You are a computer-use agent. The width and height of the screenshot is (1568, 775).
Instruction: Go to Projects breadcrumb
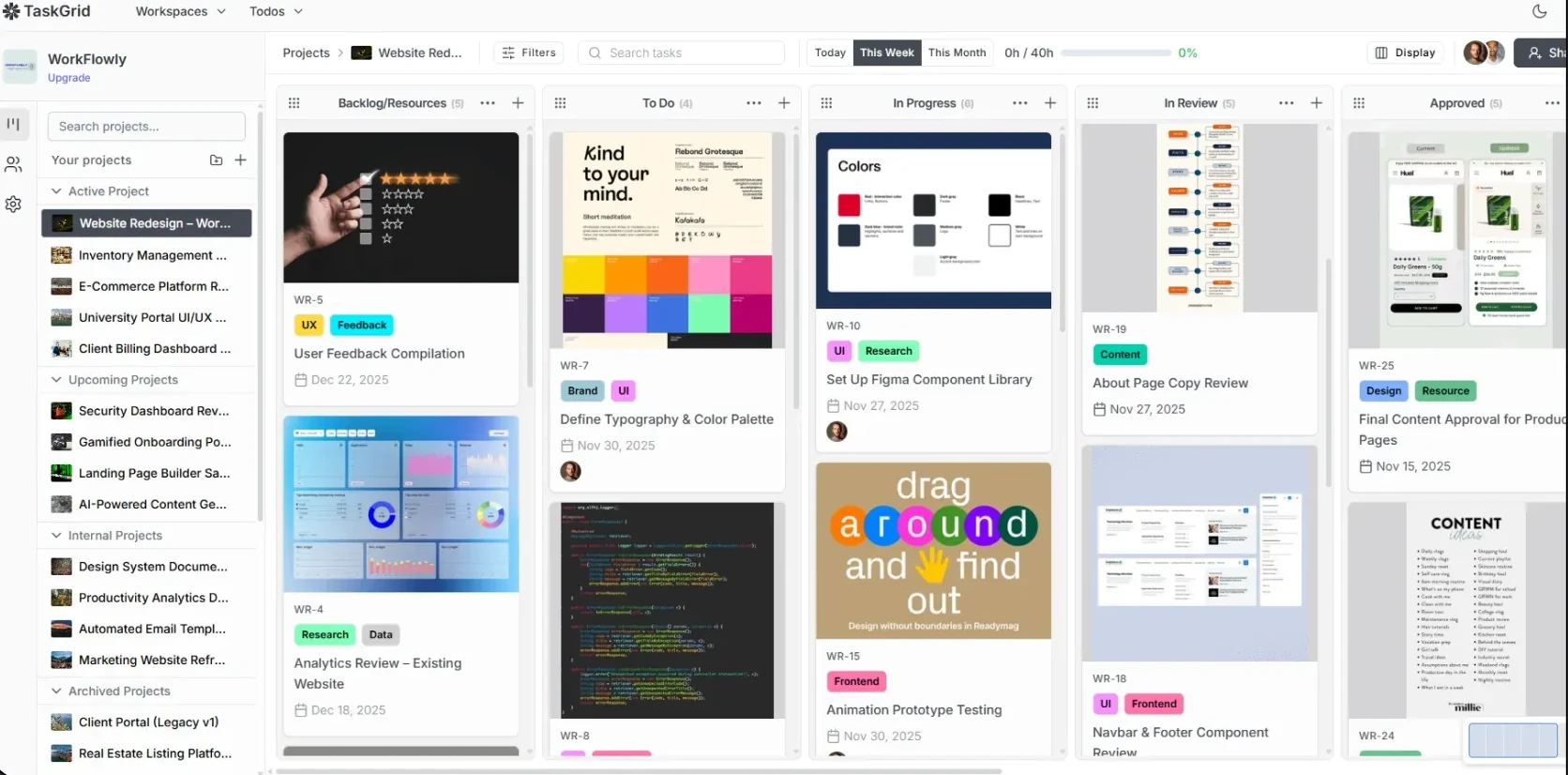307,53
